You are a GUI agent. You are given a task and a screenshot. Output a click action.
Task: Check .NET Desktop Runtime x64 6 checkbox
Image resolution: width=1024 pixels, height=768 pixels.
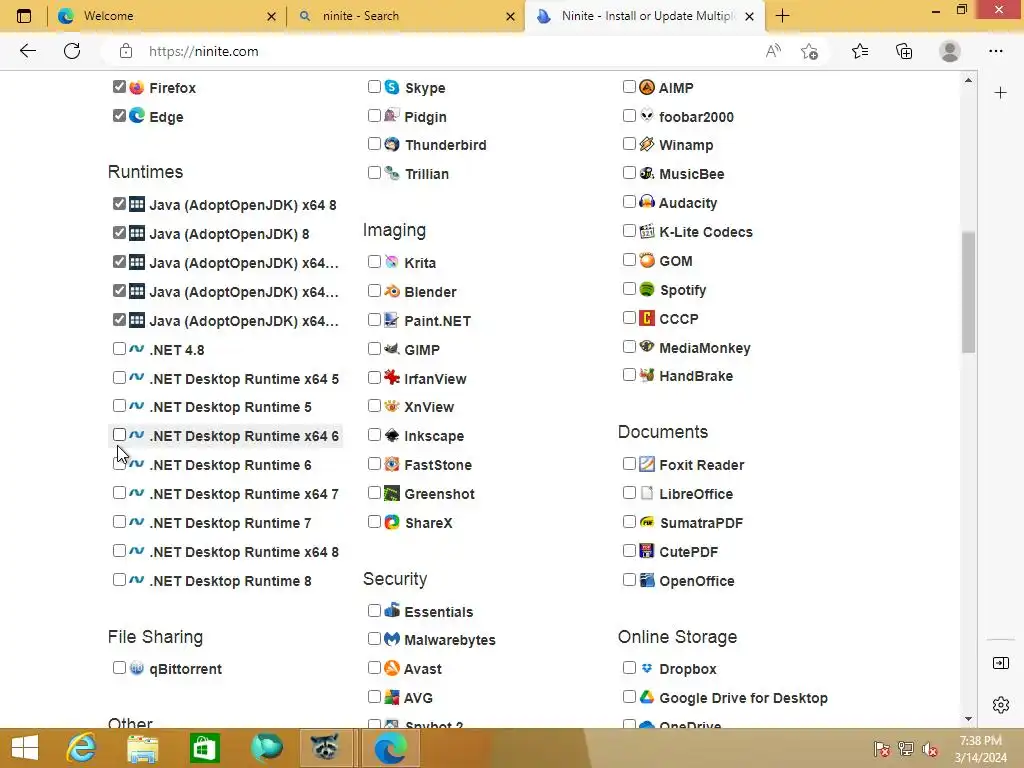[119, 434]
